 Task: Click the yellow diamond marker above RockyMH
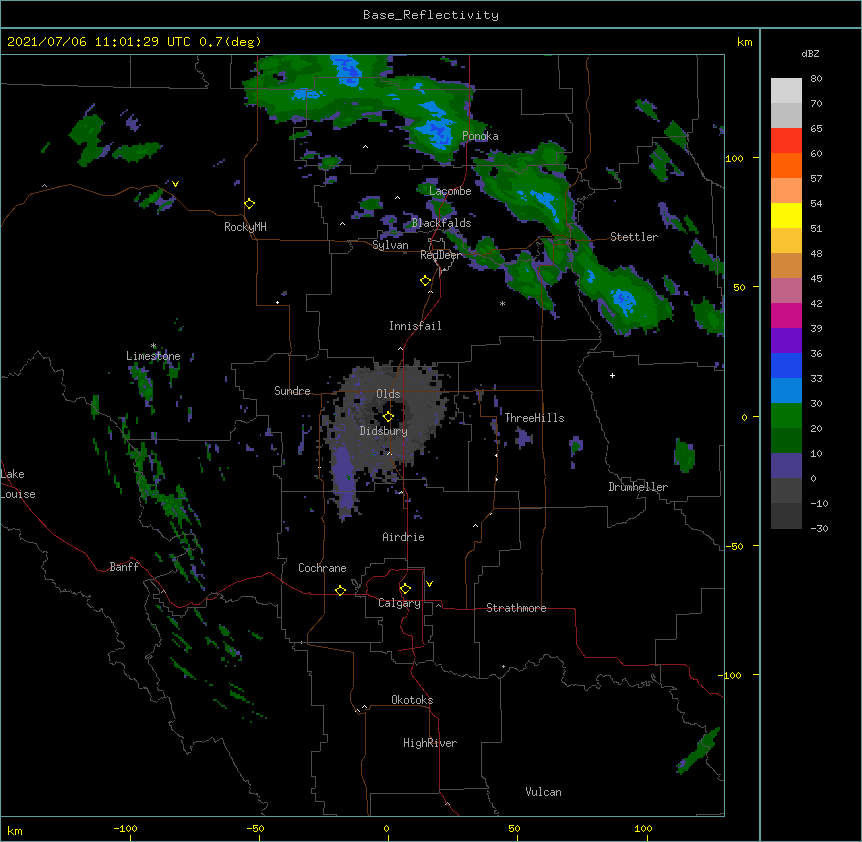point(250,204)
